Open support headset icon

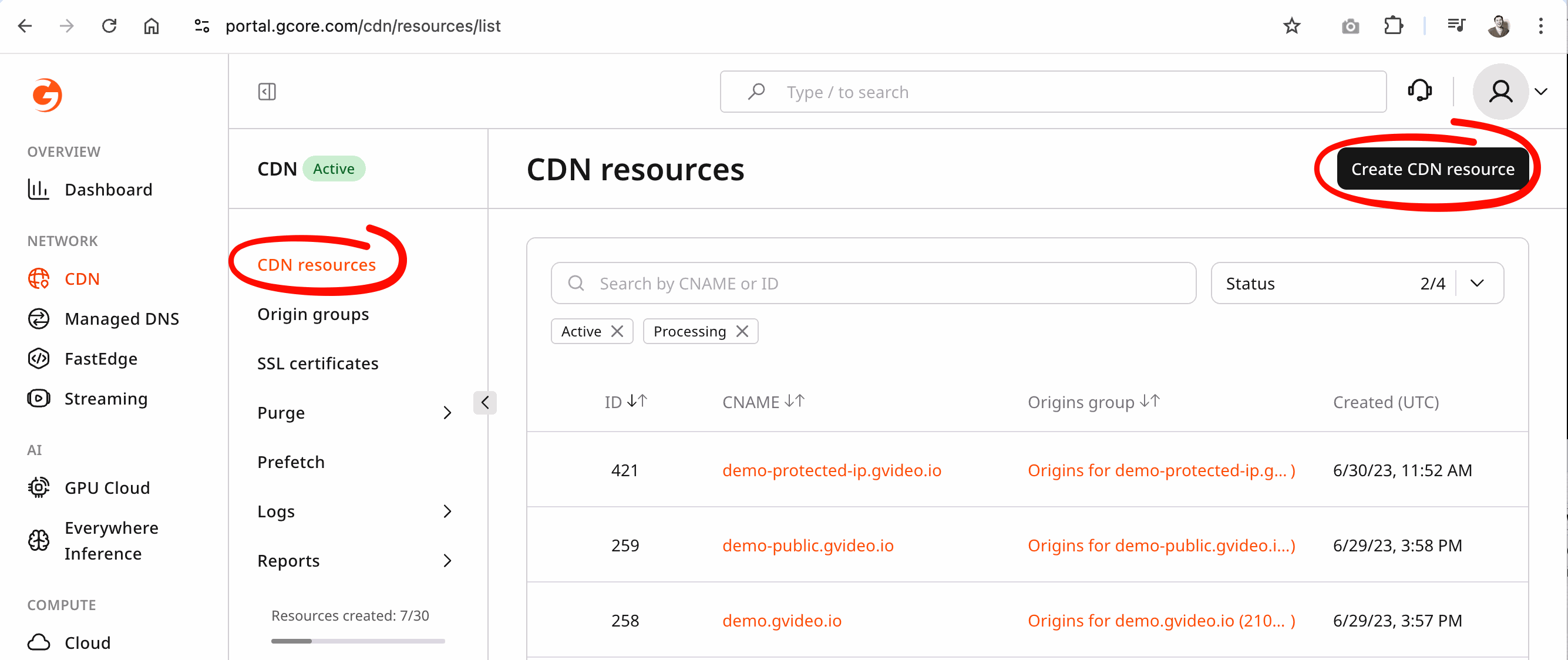pos(1419,90)
